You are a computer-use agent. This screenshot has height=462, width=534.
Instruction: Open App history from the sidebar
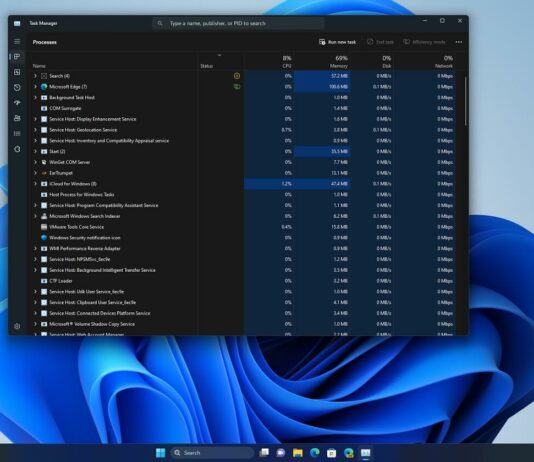(x=17, y=87)
